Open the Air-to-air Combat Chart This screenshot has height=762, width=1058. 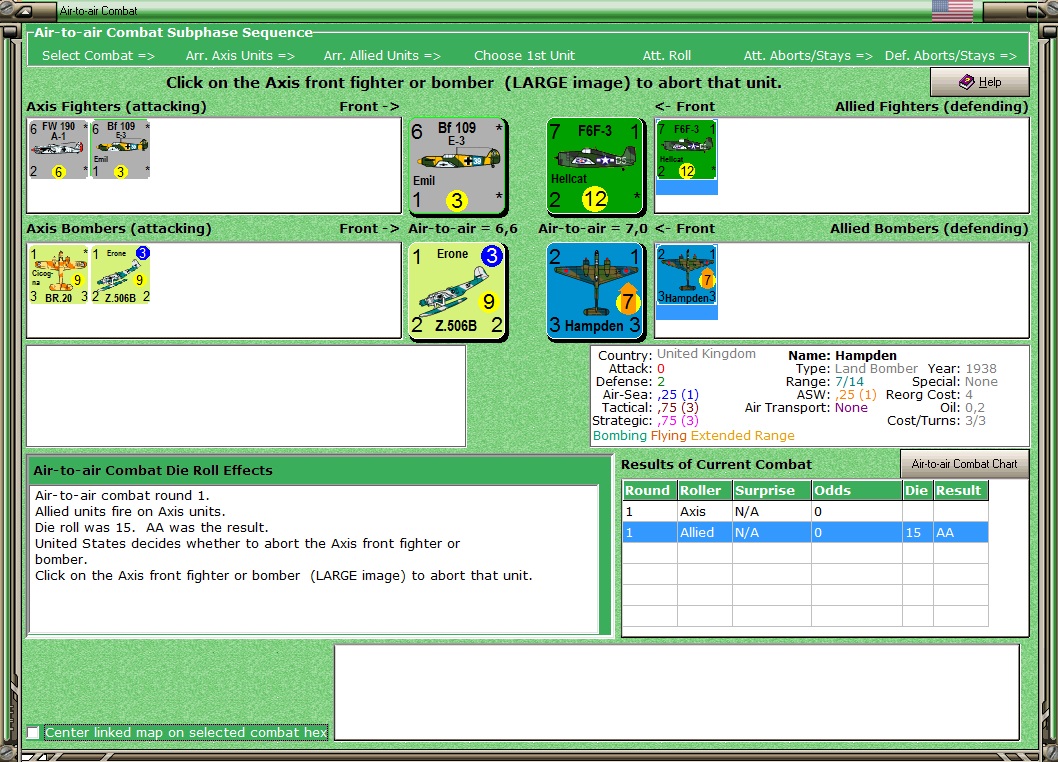[x=964, y=464]
